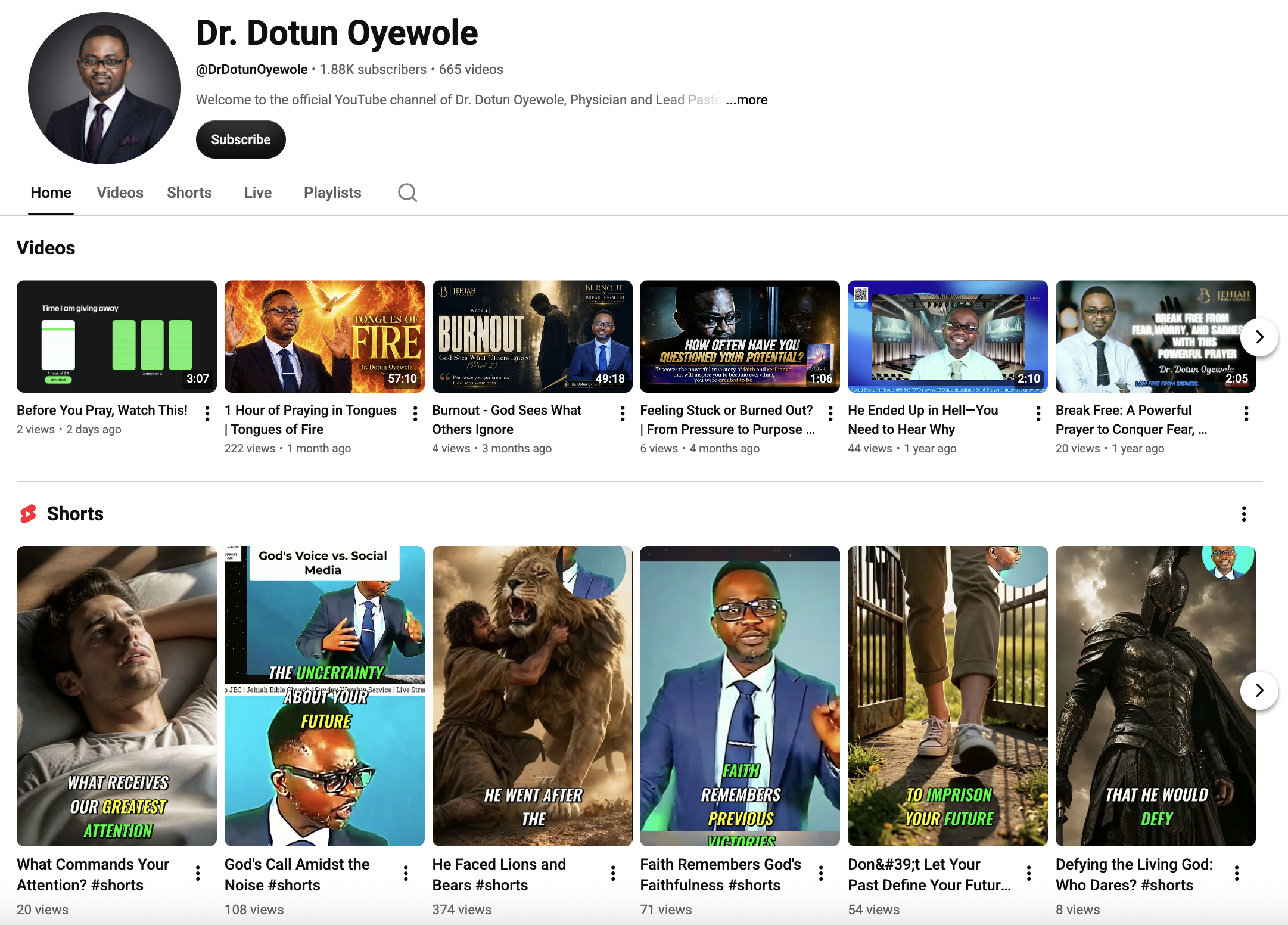1288x925 pixels.
Task: Open 'Defying the Living God' short title
Action: click(1134, 874)
